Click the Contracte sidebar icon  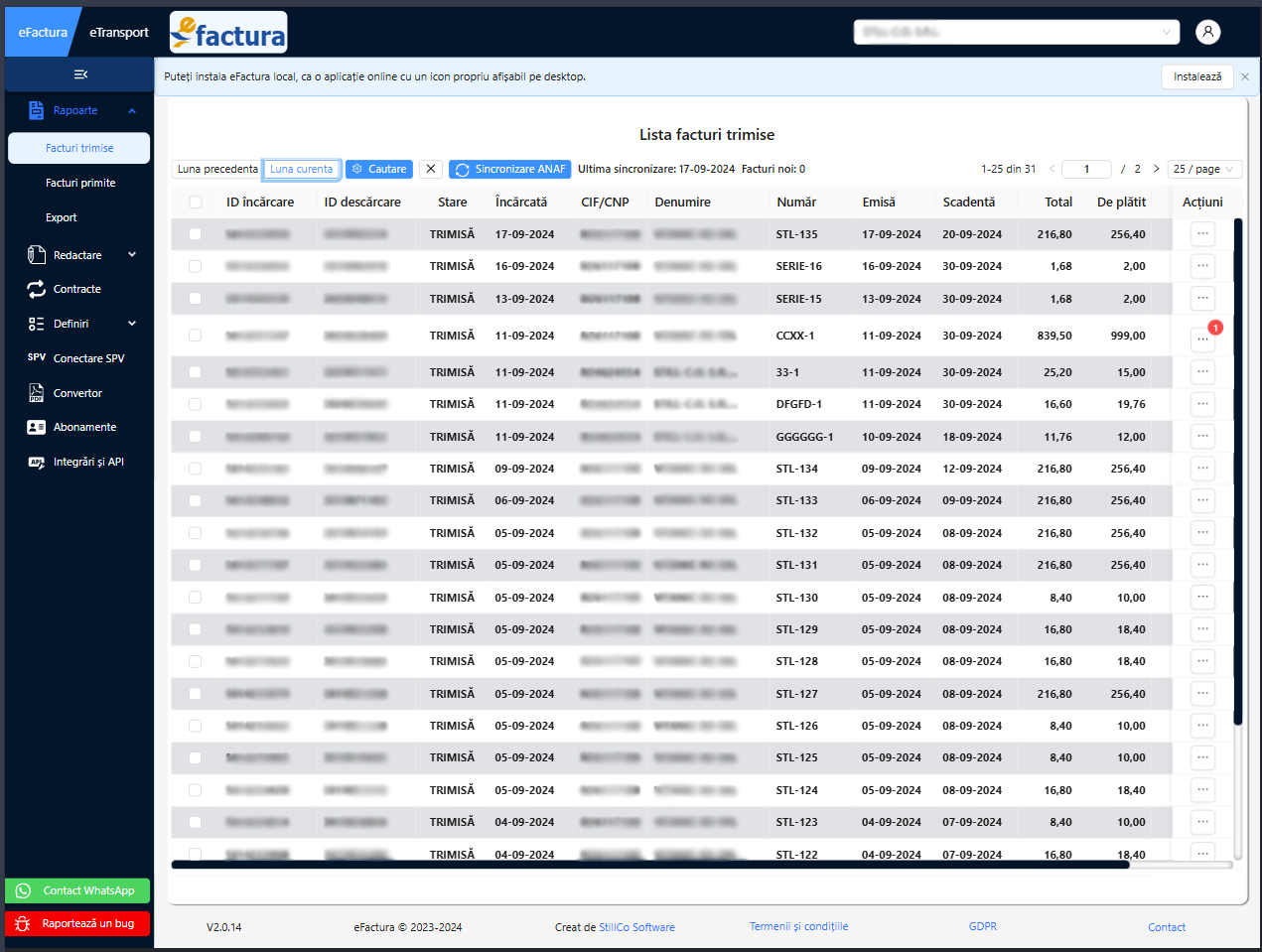[37, 289]
